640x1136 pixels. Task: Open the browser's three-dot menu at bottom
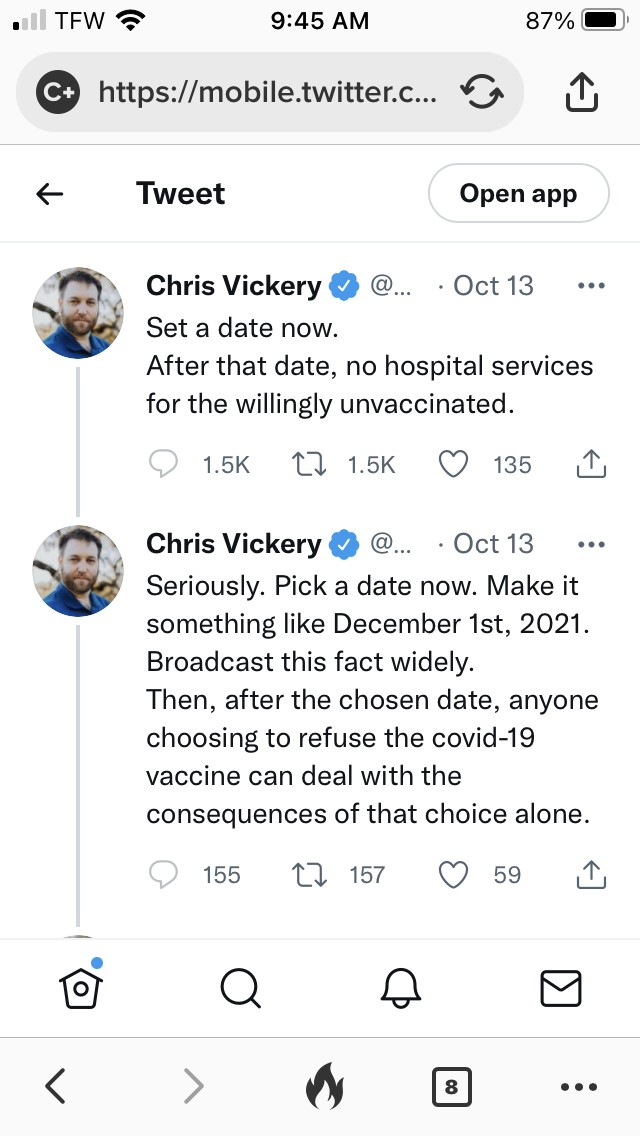(578, 1087)
